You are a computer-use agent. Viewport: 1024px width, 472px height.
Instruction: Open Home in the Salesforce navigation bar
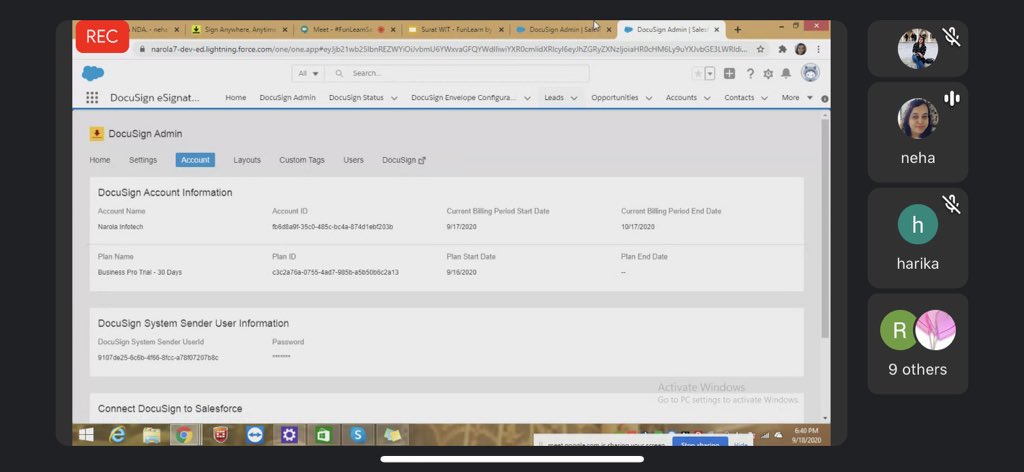(x=236, y=98)
